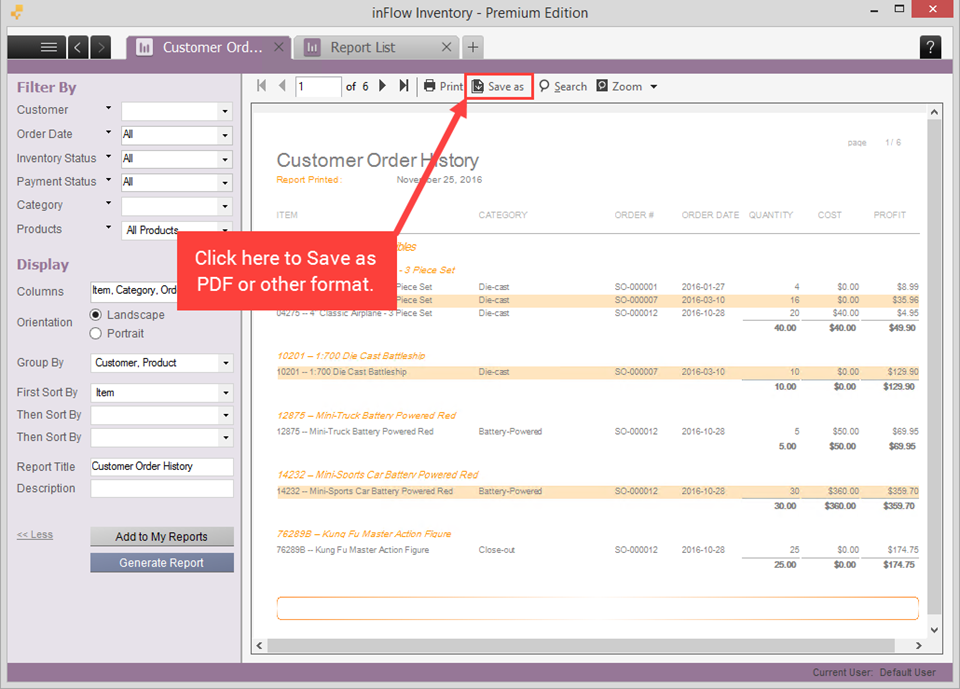This screenshot has width=960, height=689.
Task: Click the Report Title input field
Action: click(162, 467)
